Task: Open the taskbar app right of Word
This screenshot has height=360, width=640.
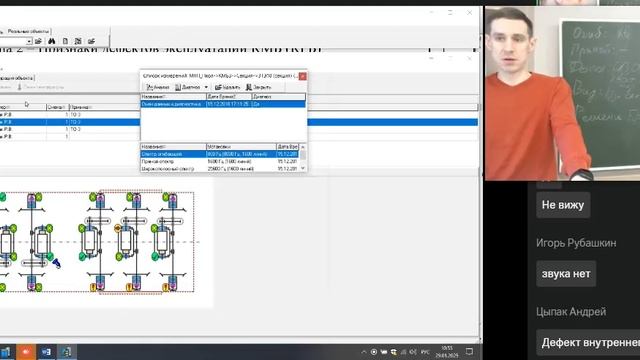Action: click(66, 352)
